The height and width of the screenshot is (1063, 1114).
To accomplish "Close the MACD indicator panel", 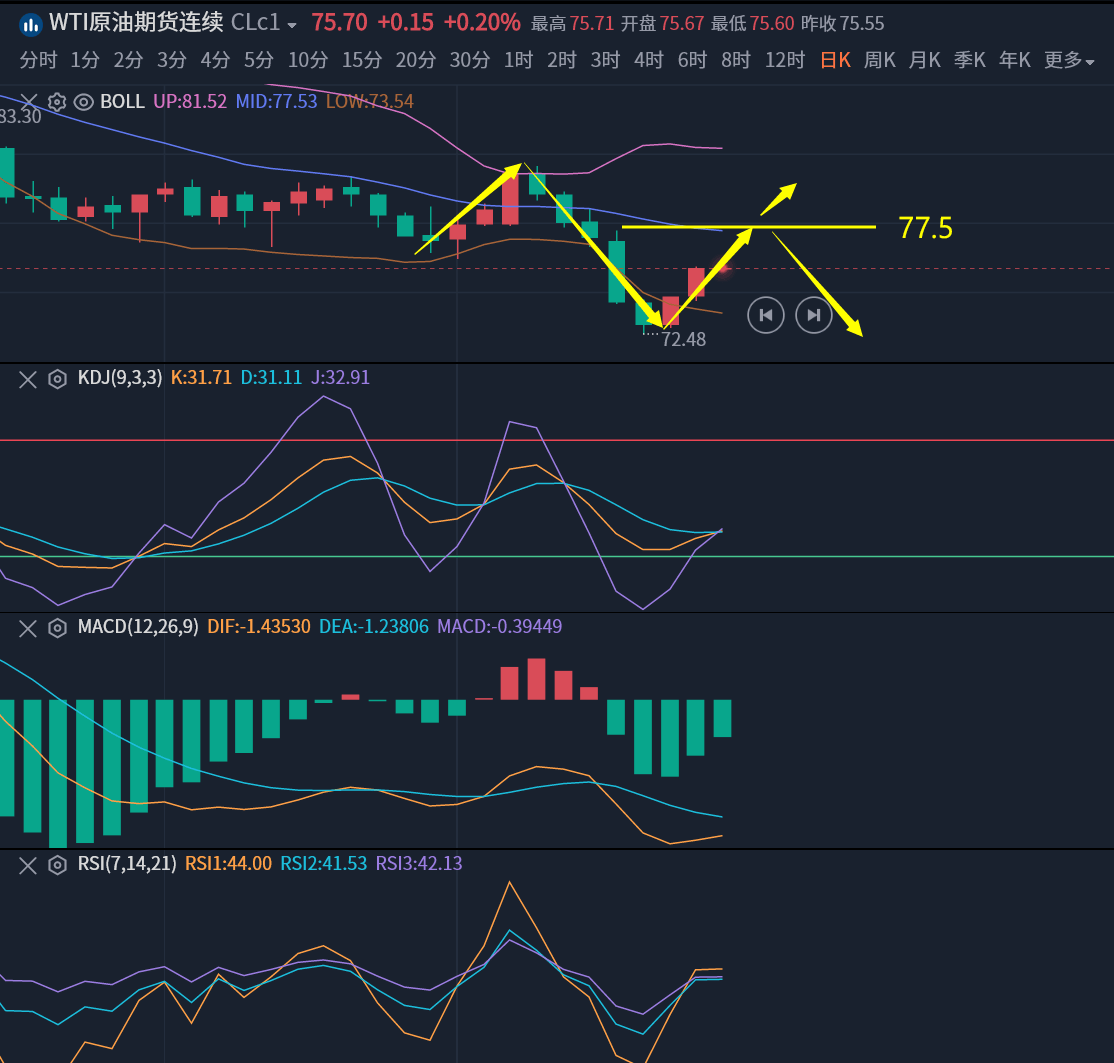I will click(x=28, y=628).
